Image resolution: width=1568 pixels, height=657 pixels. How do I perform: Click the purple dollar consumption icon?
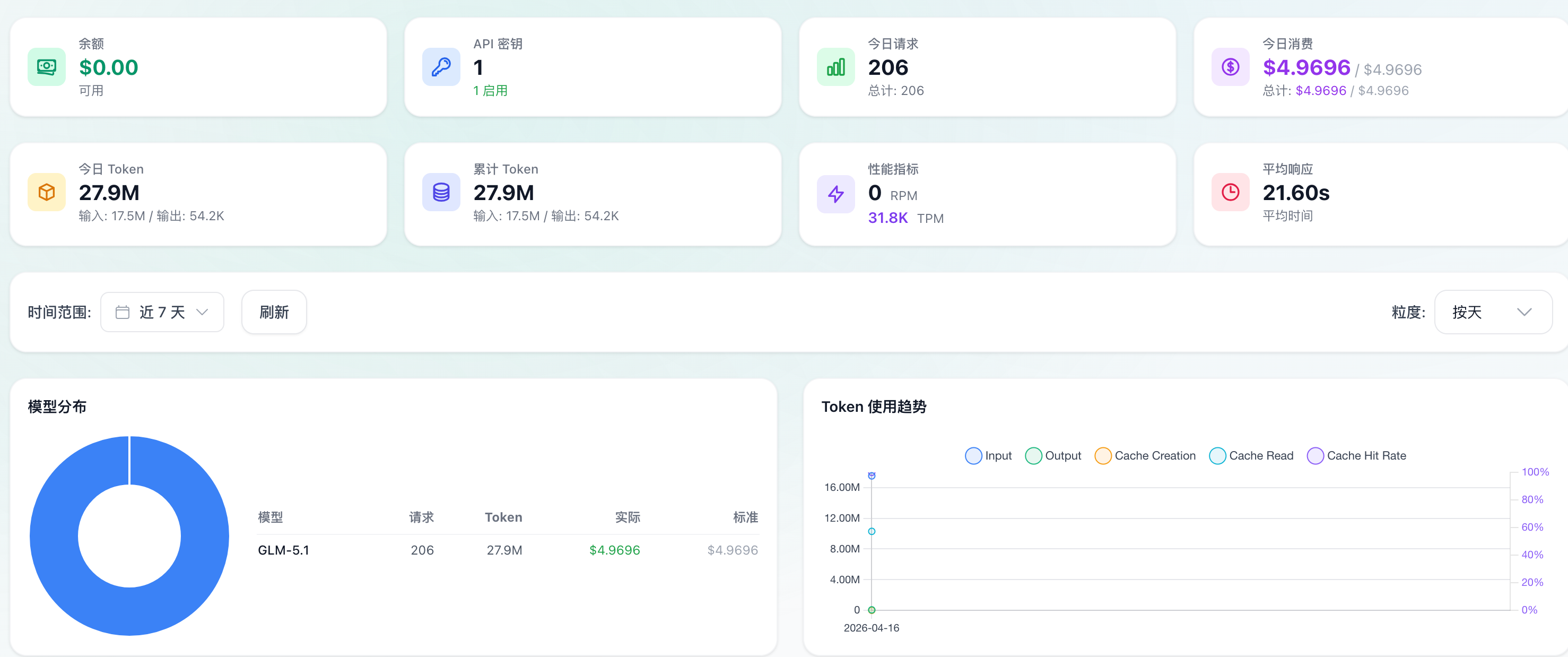coord(1230,67)
